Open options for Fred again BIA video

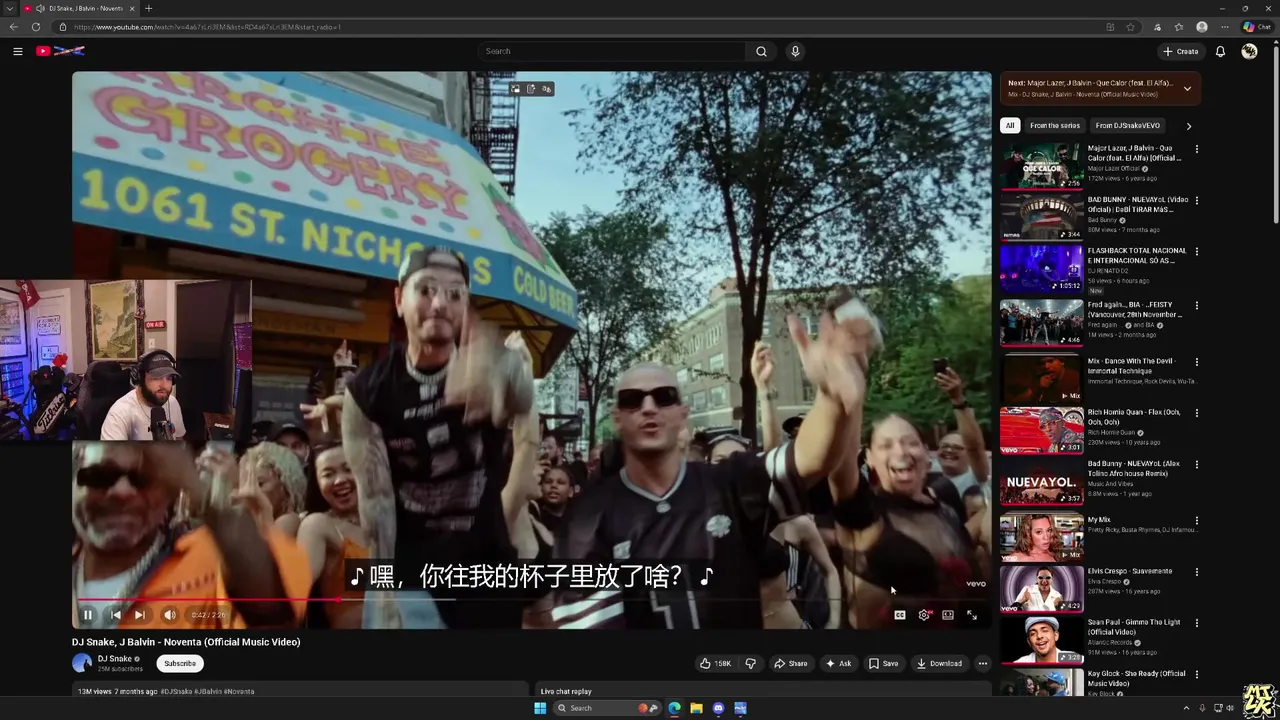pyautogui.click(x=1196, y=305)
